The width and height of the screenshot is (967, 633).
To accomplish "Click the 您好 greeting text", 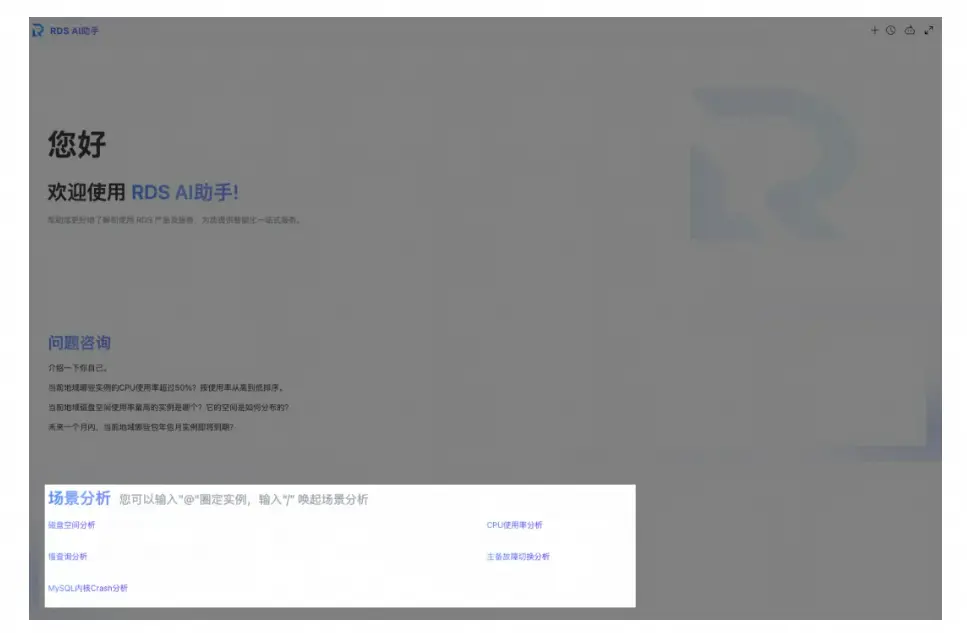I will [x=77, y=144].
